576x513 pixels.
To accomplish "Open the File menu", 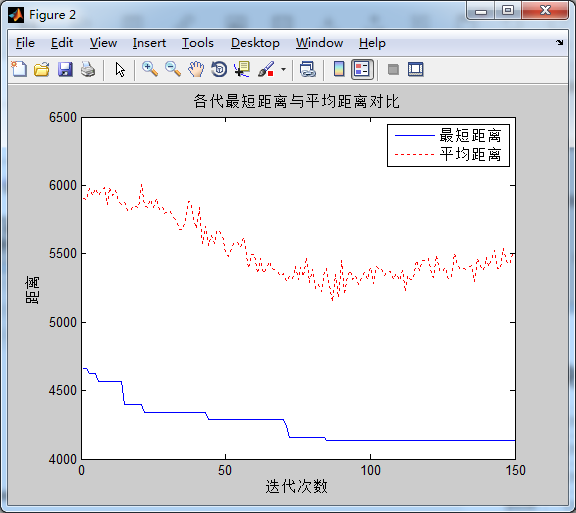I will pyautogui.click(x=25, y=43).
